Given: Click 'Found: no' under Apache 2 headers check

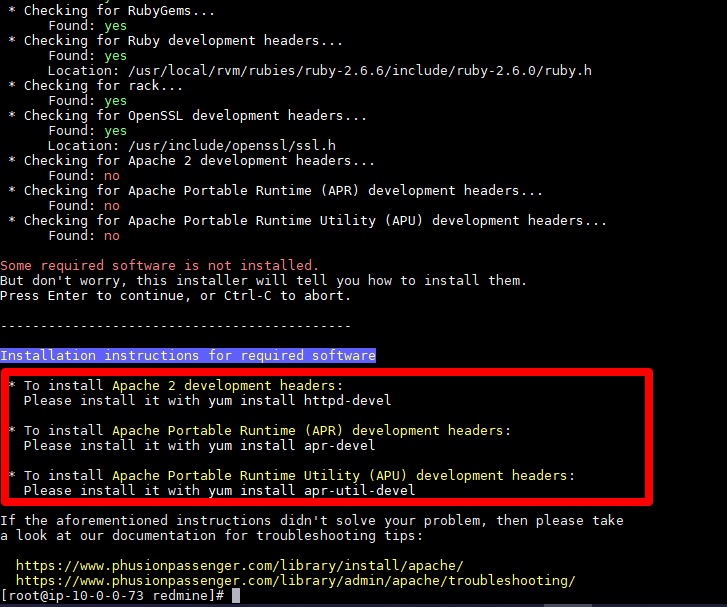Looking at the screenshot, I should coord(84,176).
